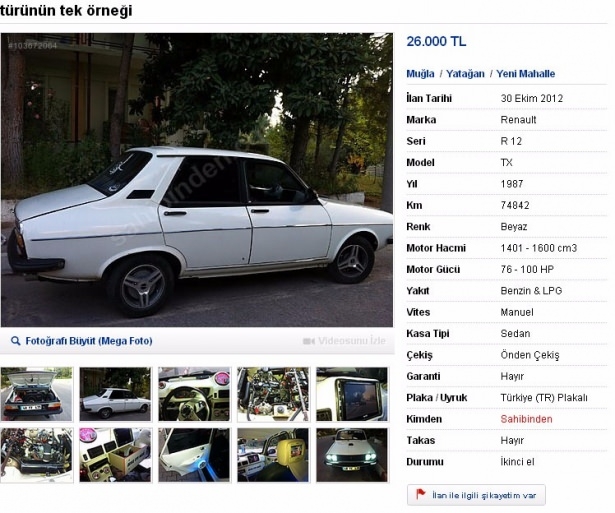The height and width of the screenshot is (513, 615).
Task: Open the steering wheel thumbnail
Action: (x=194, y=394)
